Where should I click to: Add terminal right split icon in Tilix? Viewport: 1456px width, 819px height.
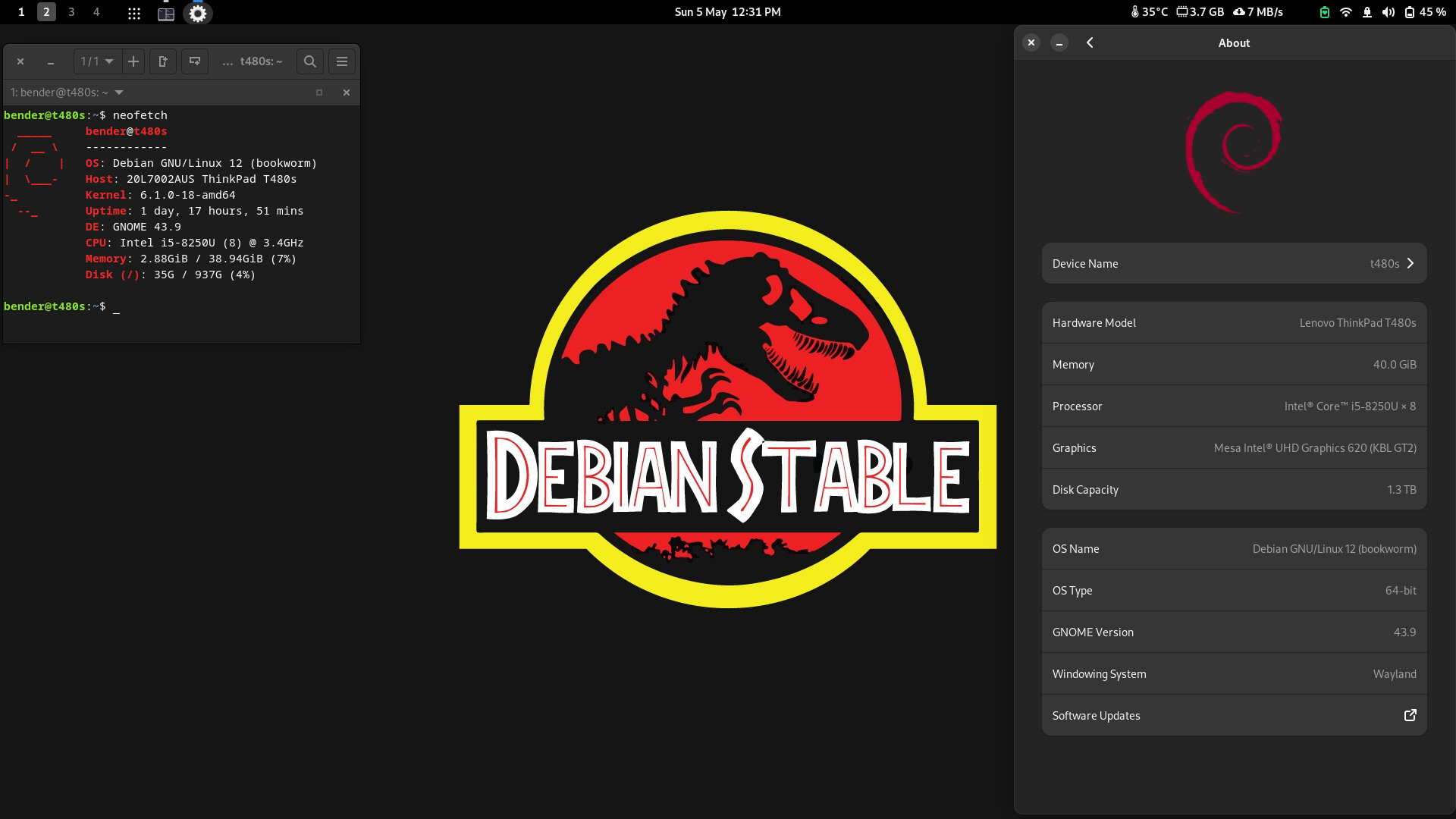[163, 61]
